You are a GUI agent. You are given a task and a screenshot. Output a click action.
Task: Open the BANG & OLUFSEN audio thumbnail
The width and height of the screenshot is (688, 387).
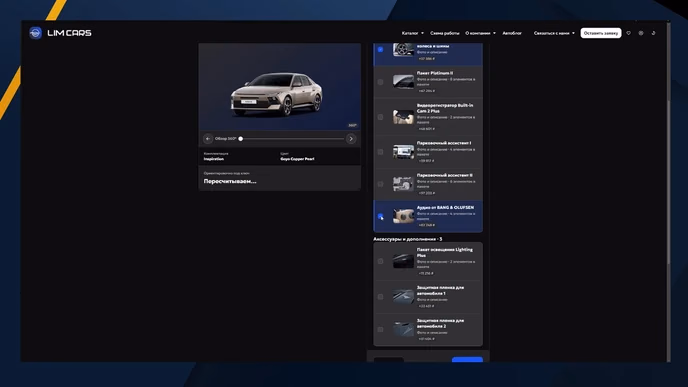click(x=403, y=216)
